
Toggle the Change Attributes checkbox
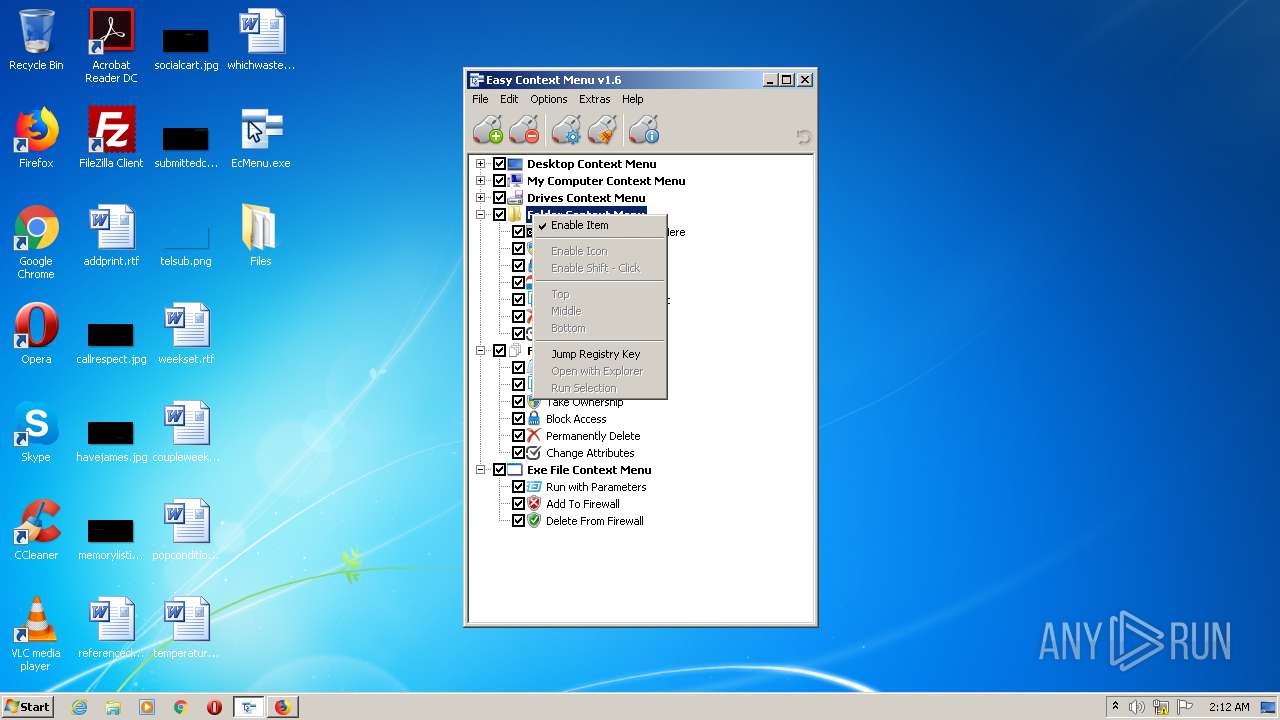[x=518, y=453]
